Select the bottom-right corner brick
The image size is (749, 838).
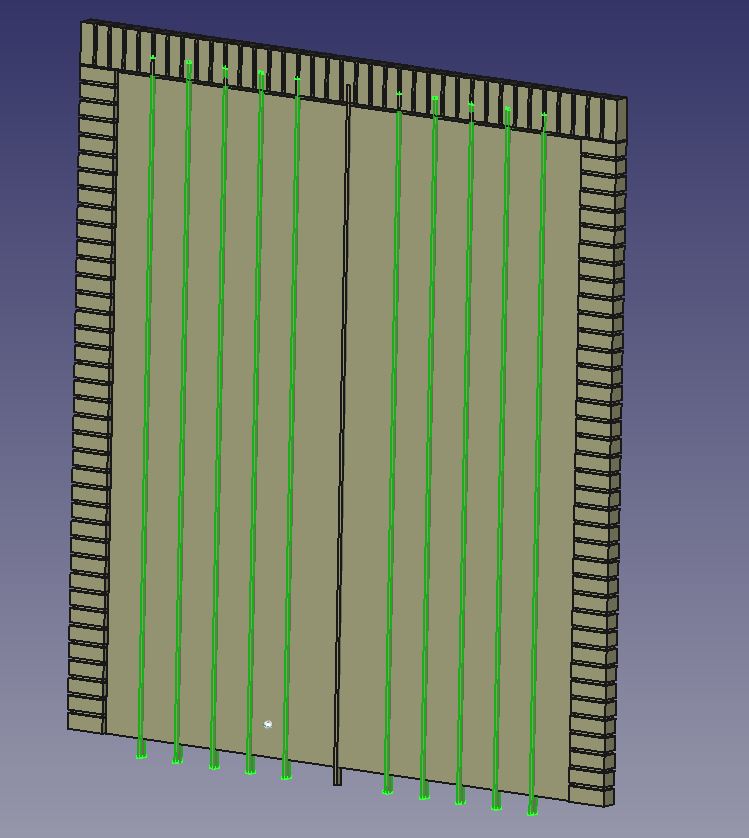pyautogui.click(x=591, y=796)
